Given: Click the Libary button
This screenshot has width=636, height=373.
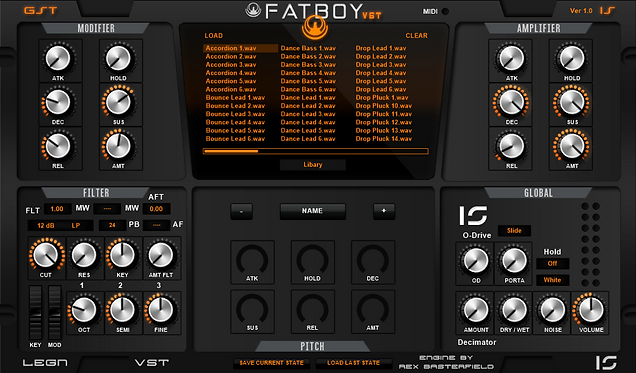Looking at the screenshot, I should point(313,165).
